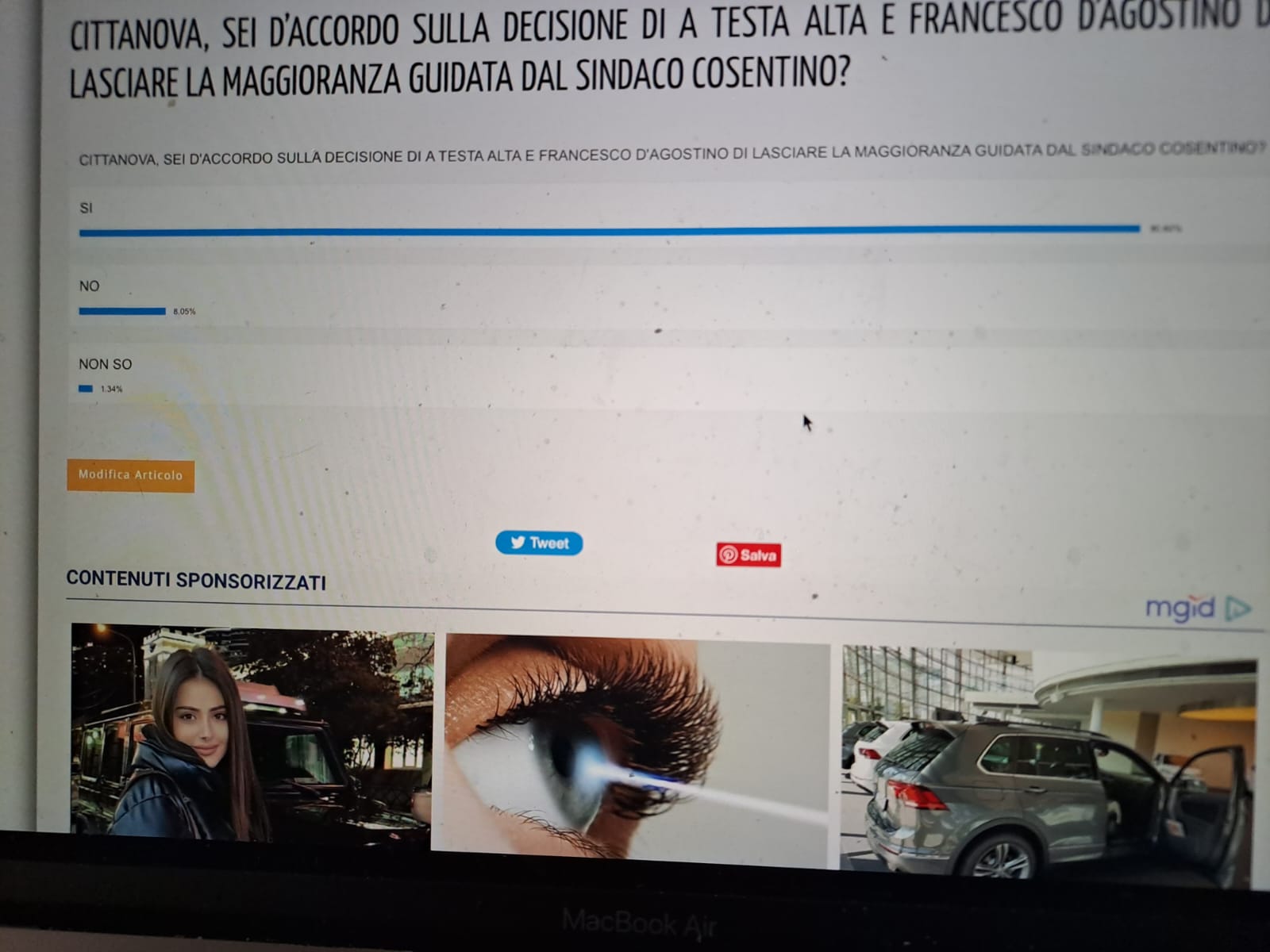Screen dimensions: 1270x952
Task: Select the NO poll option label
Action: (x=89, y=286)
